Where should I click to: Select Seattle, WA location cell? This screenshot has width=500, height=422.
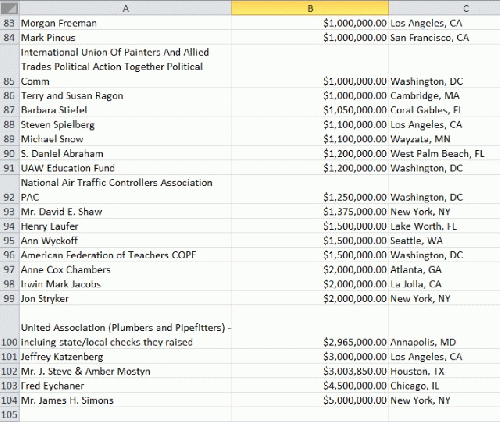point(444,241)
